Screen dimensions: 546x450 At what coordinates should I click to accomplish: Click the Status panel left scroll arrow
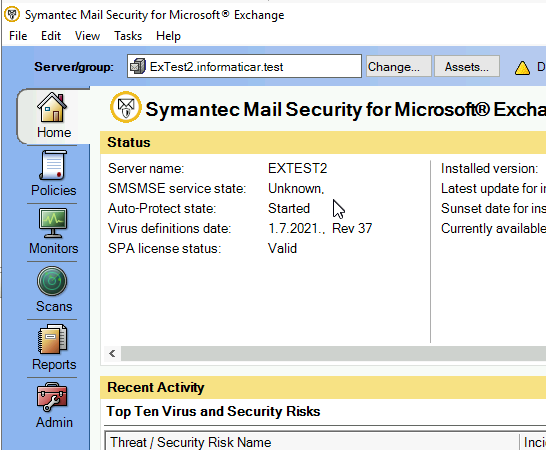[112, 354]
